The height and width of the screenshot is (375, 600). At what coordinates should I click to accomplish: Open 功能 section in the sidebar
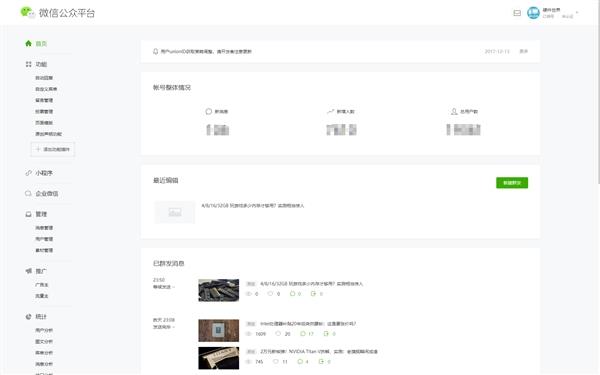[41, 64]
